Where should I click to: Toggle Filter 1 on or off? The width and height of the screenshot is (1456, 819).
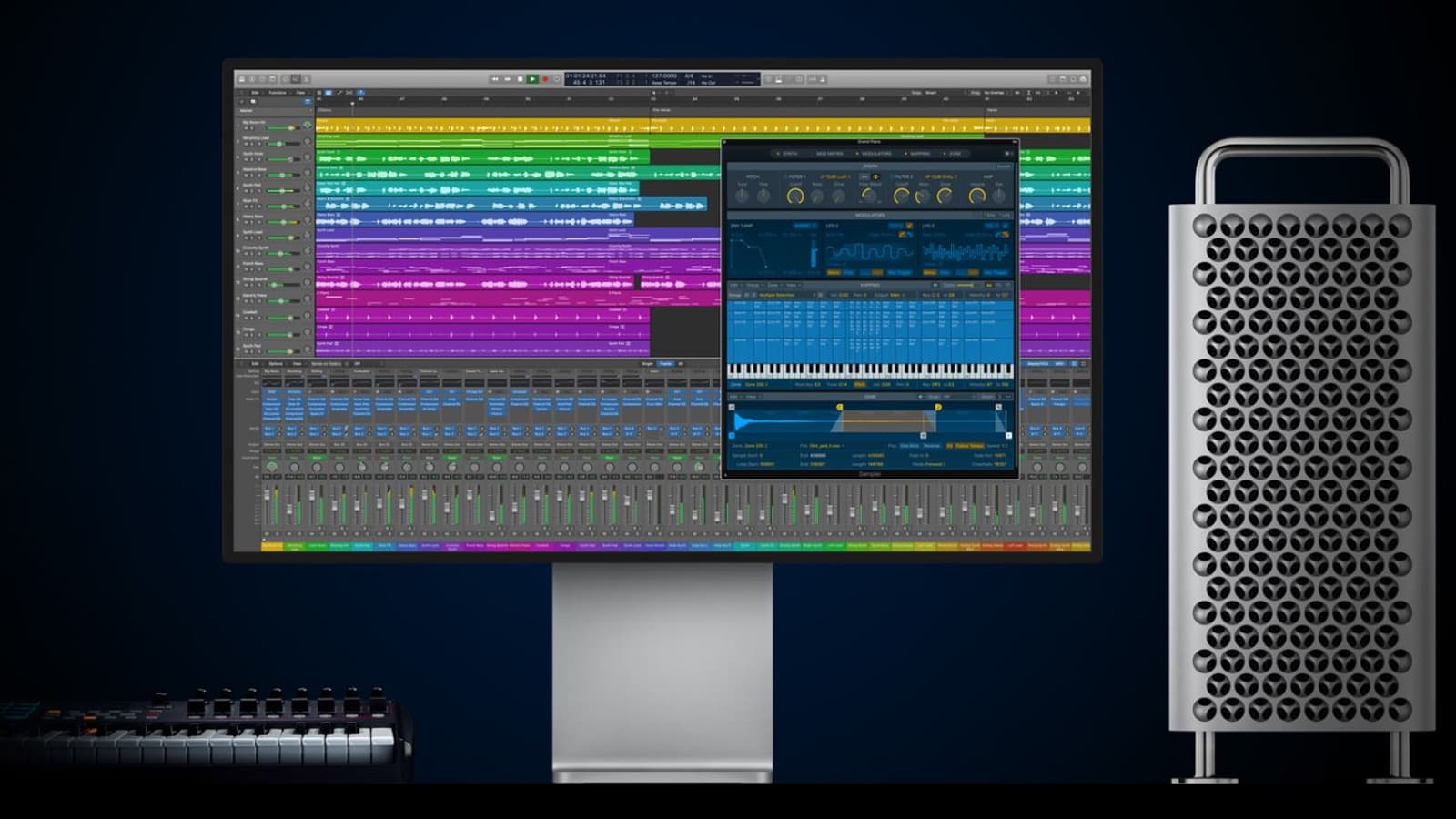[x=784, y=177]
